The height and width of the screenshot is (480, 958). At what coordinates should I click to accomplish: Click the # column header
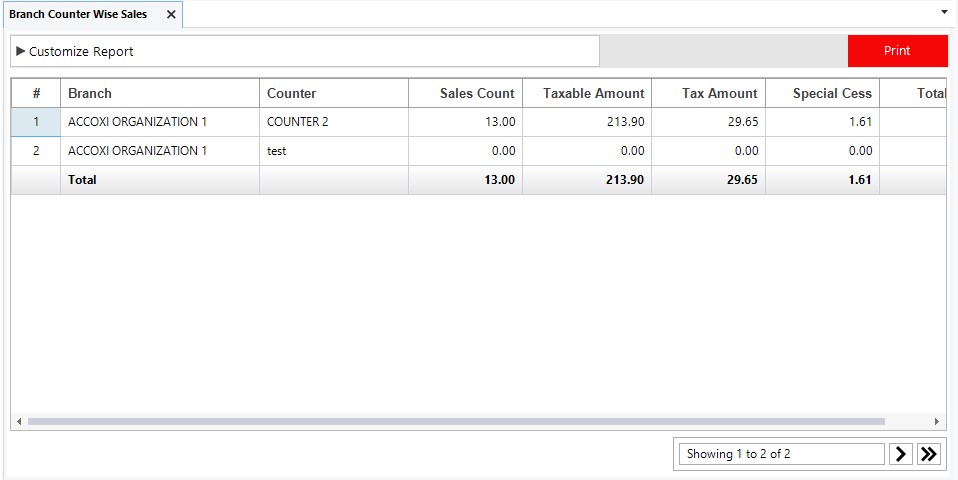36,93
